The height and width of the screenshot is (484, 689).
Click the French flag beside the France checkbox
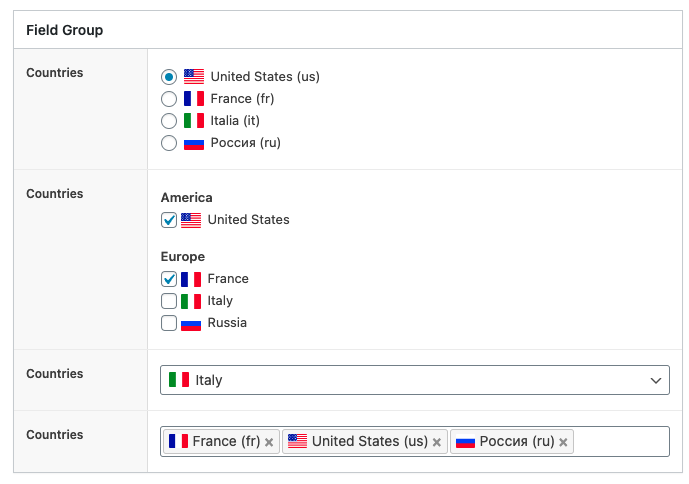[191, 279]
